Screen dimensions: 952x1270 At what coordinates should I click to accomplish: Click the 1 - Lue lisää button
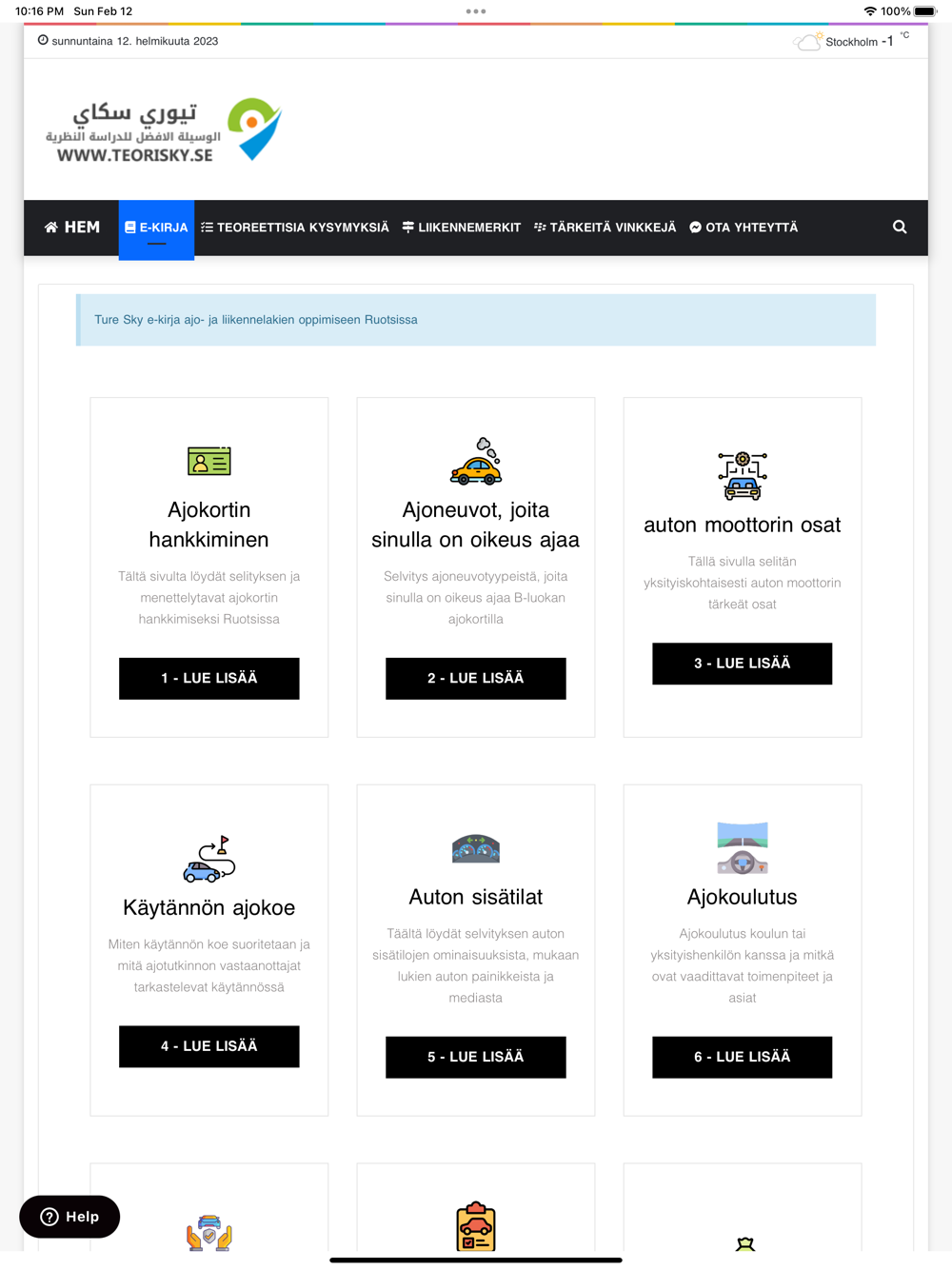click(209, 679)
